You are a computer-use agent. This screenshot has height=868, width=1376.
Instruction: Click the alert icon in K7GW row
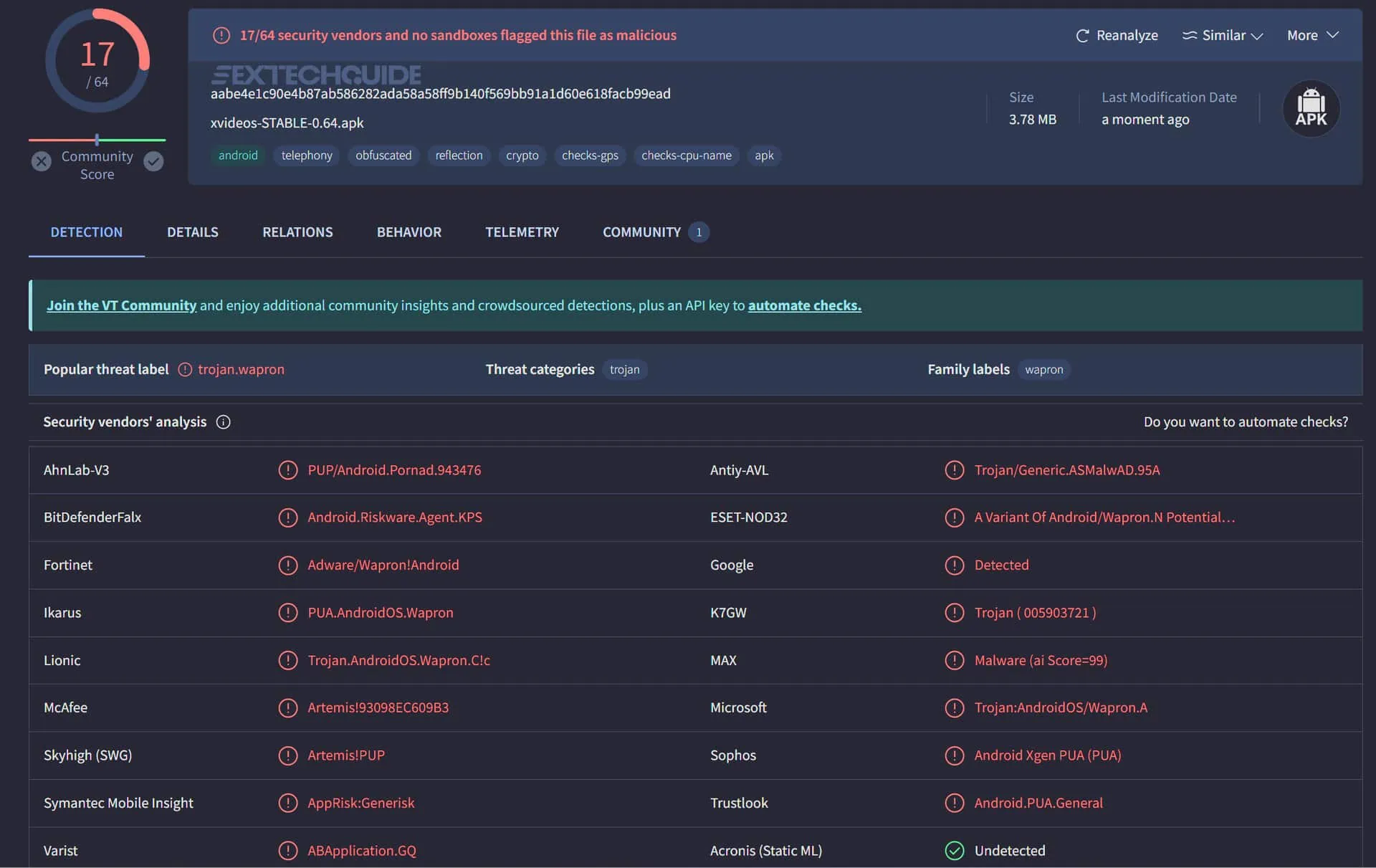954,613
